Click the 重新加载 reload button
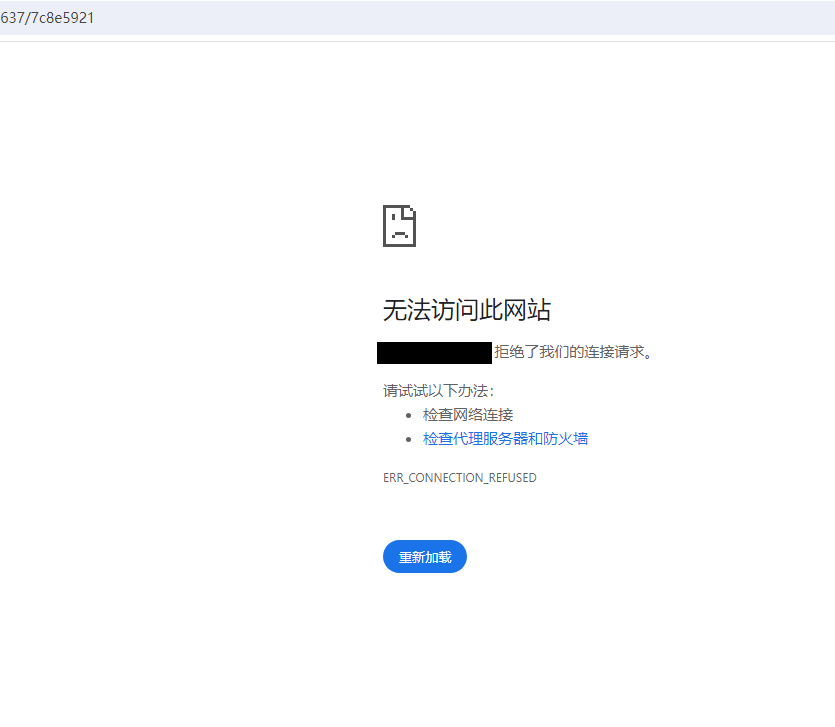 tap(424, 557)
